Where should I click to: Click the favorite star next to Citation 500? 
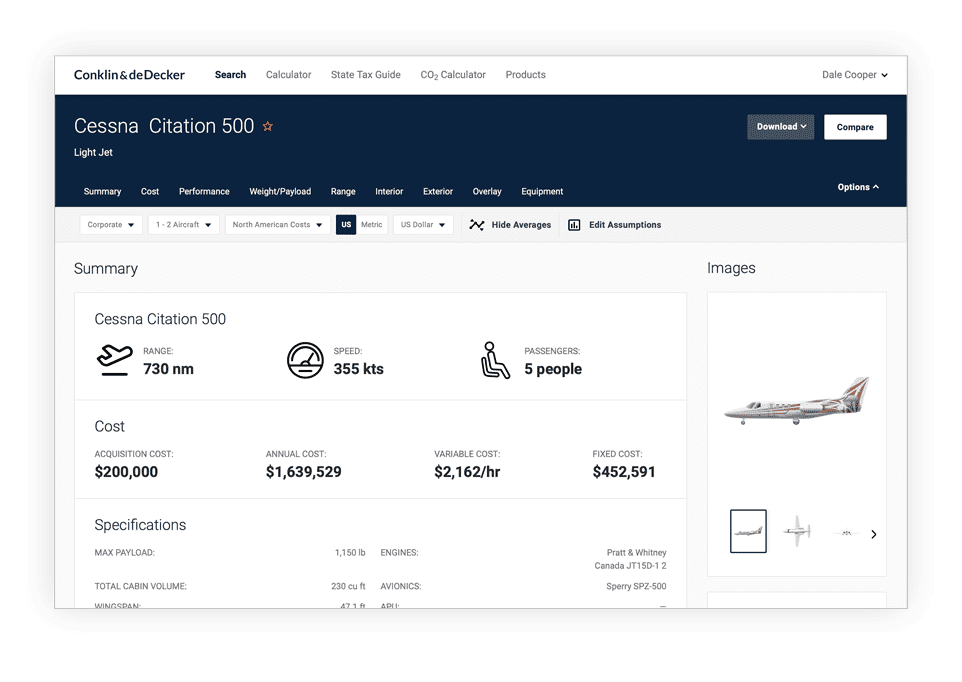(x=268, y=127)
